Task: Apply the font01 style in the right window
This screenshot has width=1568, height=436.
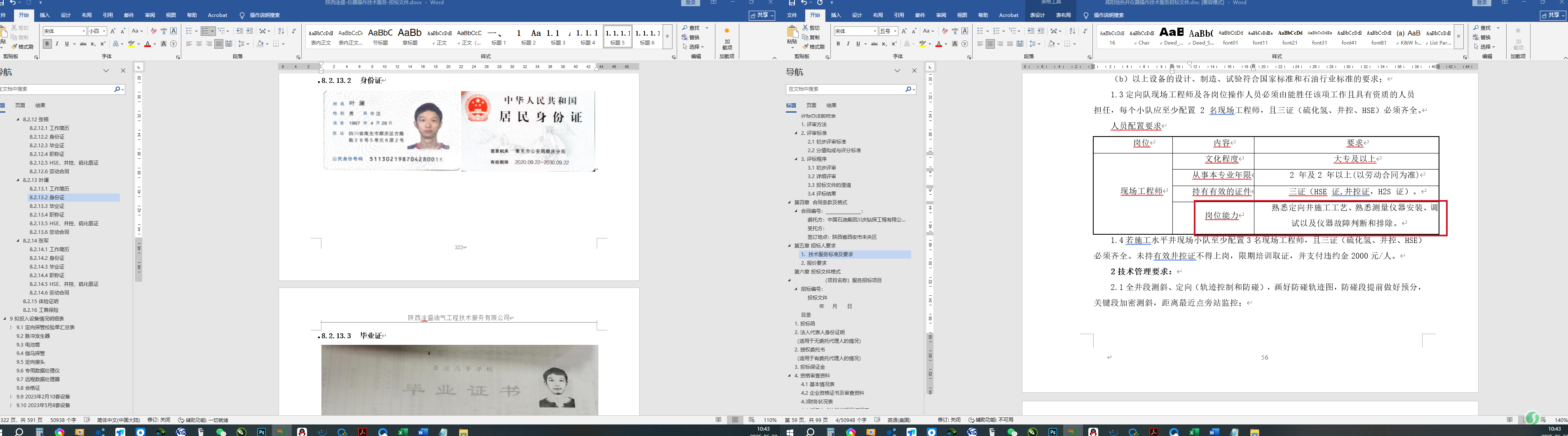Action: coord(1231,37)
